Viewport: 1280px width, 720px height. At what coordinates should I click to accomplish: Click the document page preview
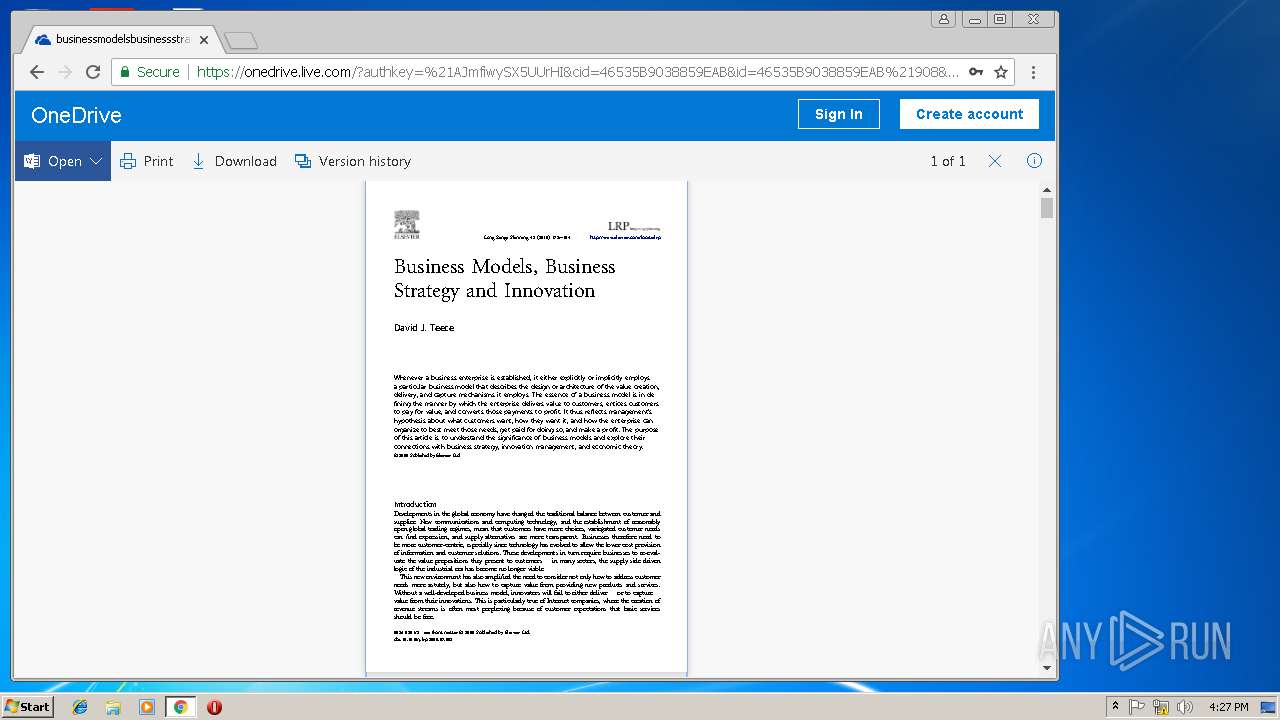[x=526, y=427]
